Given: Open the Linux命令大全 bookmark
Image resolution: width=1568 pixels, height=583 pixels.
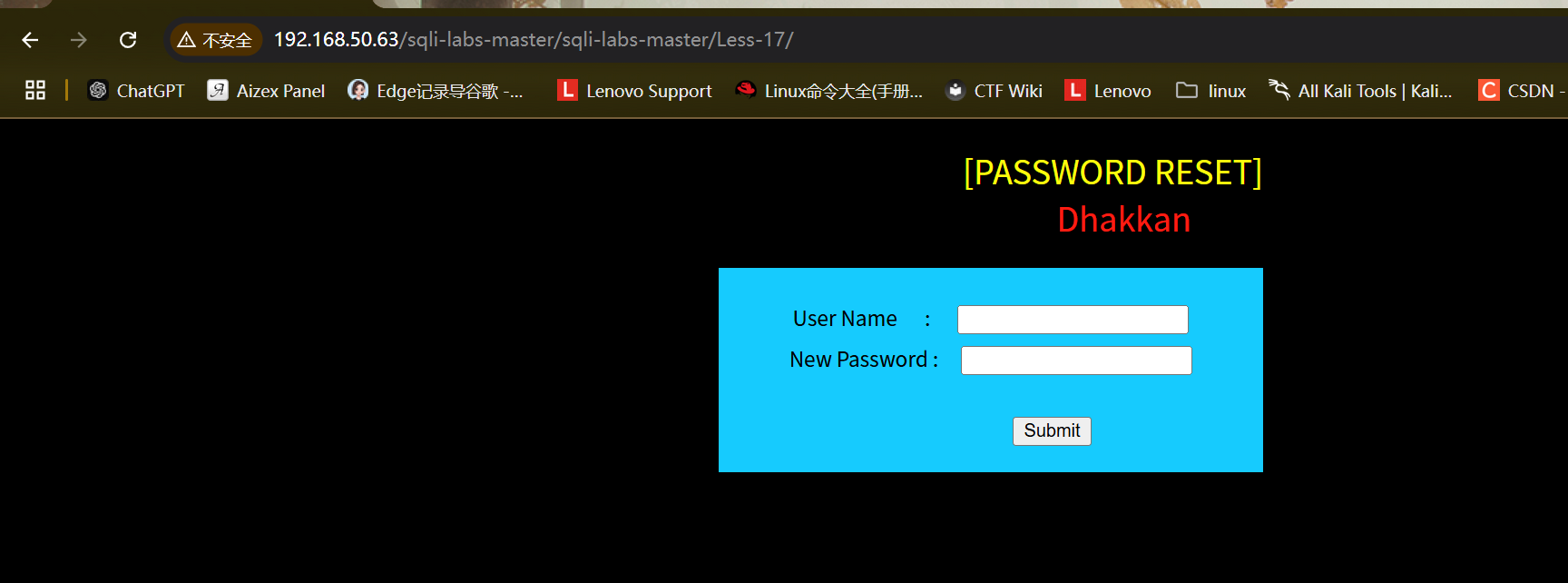Looking at the screenshot, I should tap(829, 91).
